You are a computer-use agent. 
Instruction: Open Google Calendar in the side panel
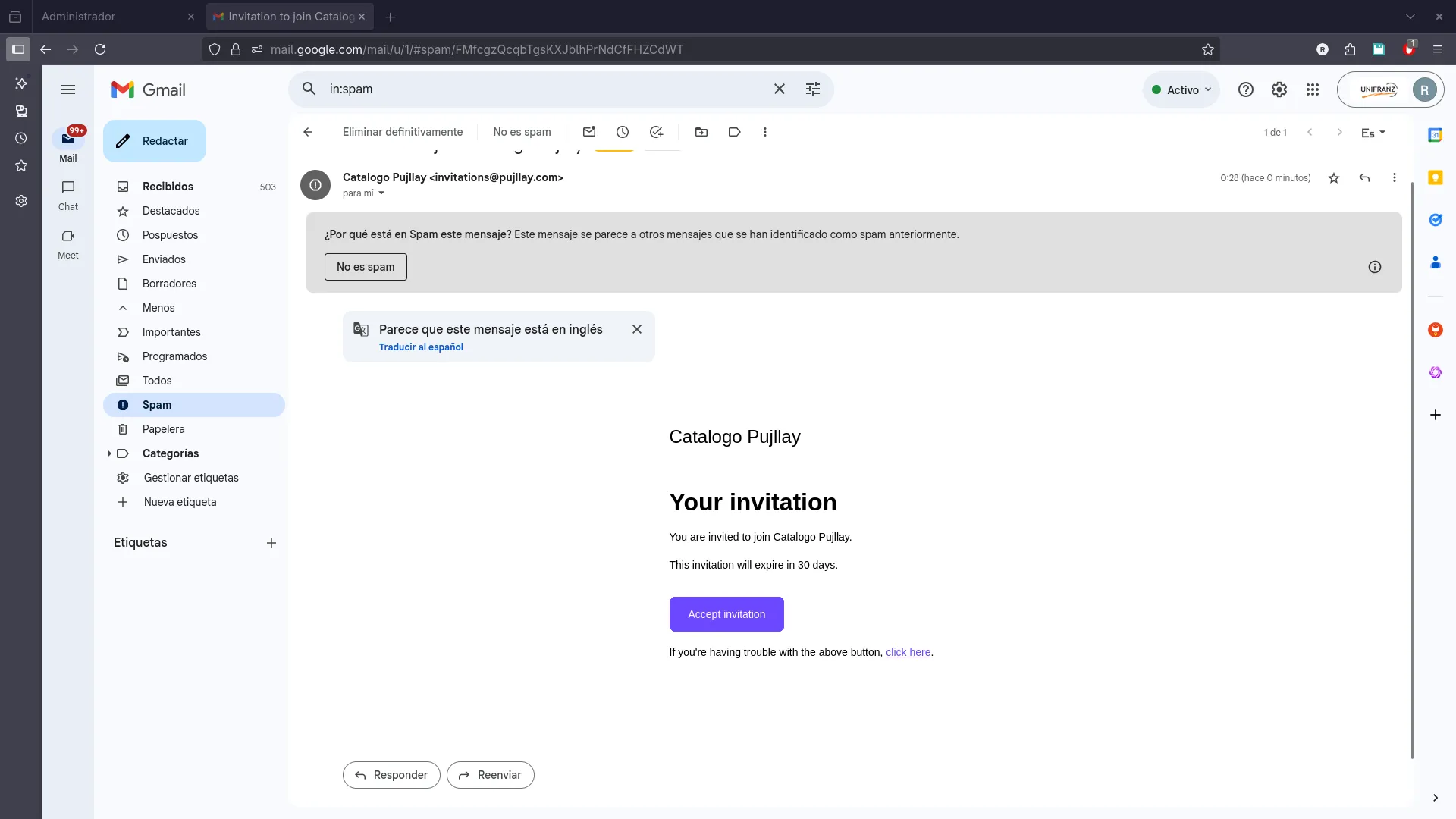(x=1436, y=134)
